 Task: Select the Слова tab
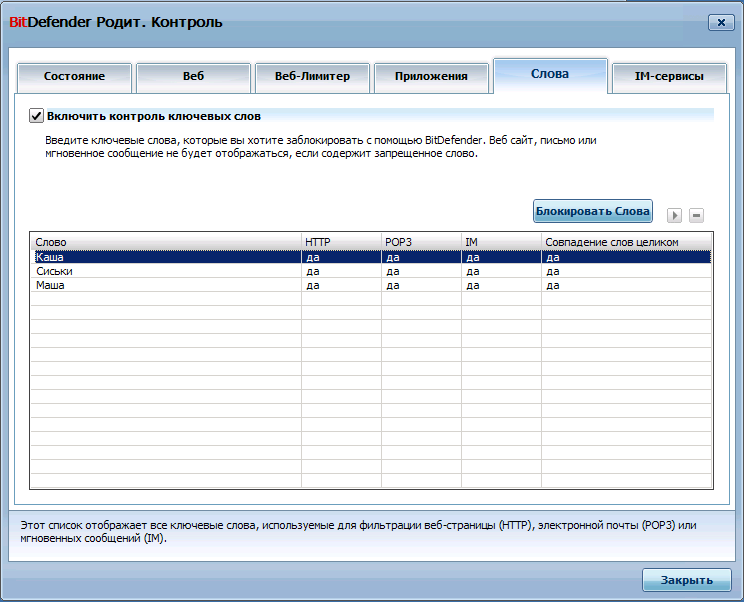550,75
